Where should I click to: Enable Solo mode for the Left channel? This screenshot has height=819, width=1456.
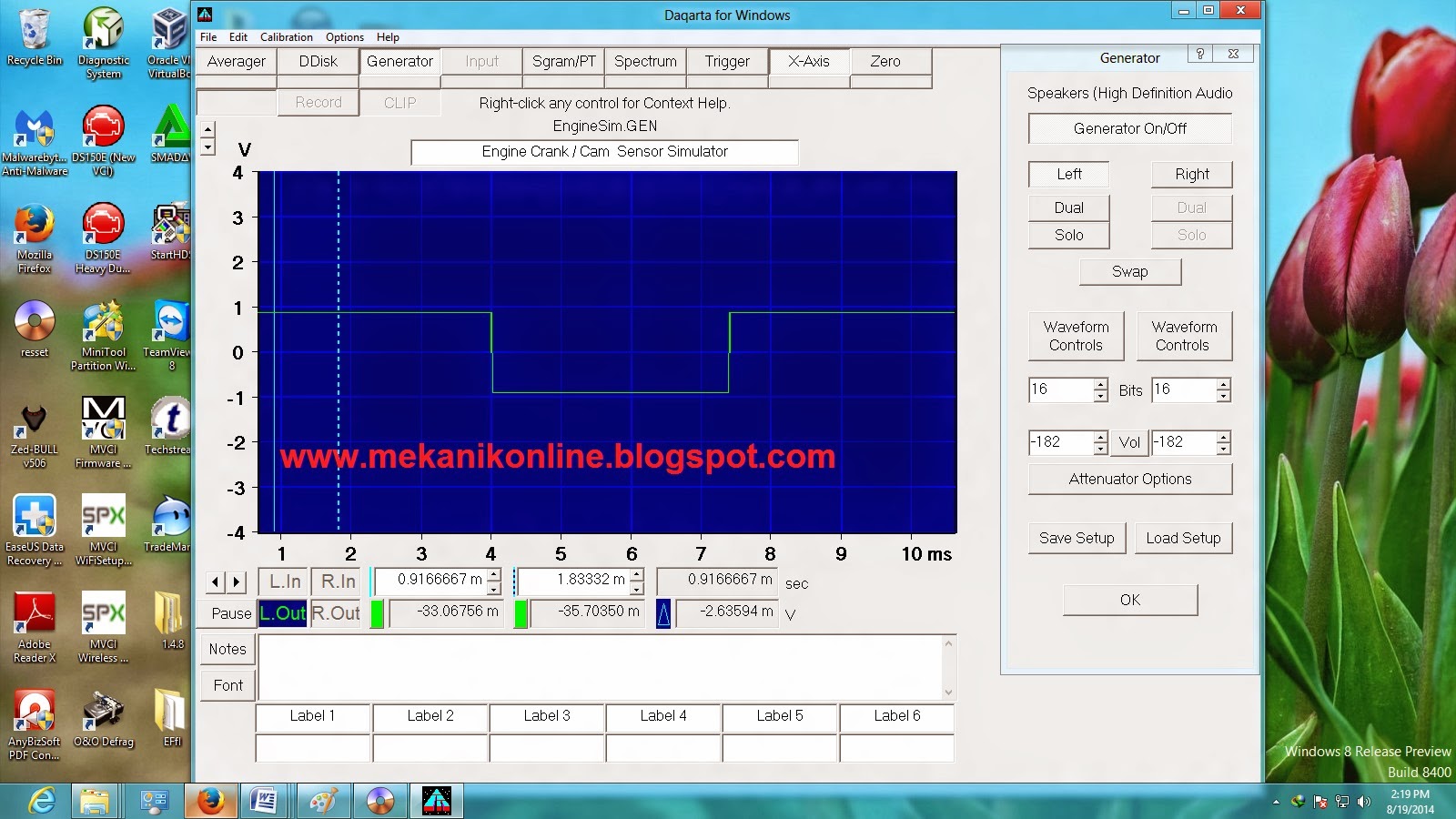pyautogui.click(x=1068, y=235)
